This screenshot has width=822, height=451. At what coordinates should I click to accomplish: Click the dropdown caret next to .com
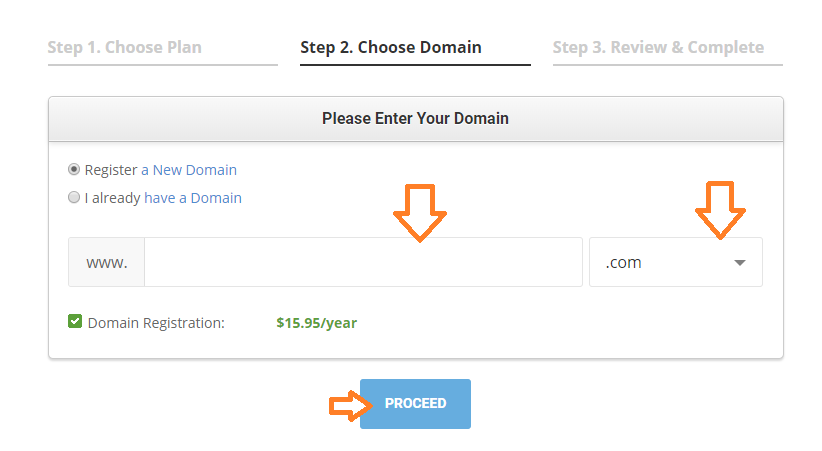[740, 263]
